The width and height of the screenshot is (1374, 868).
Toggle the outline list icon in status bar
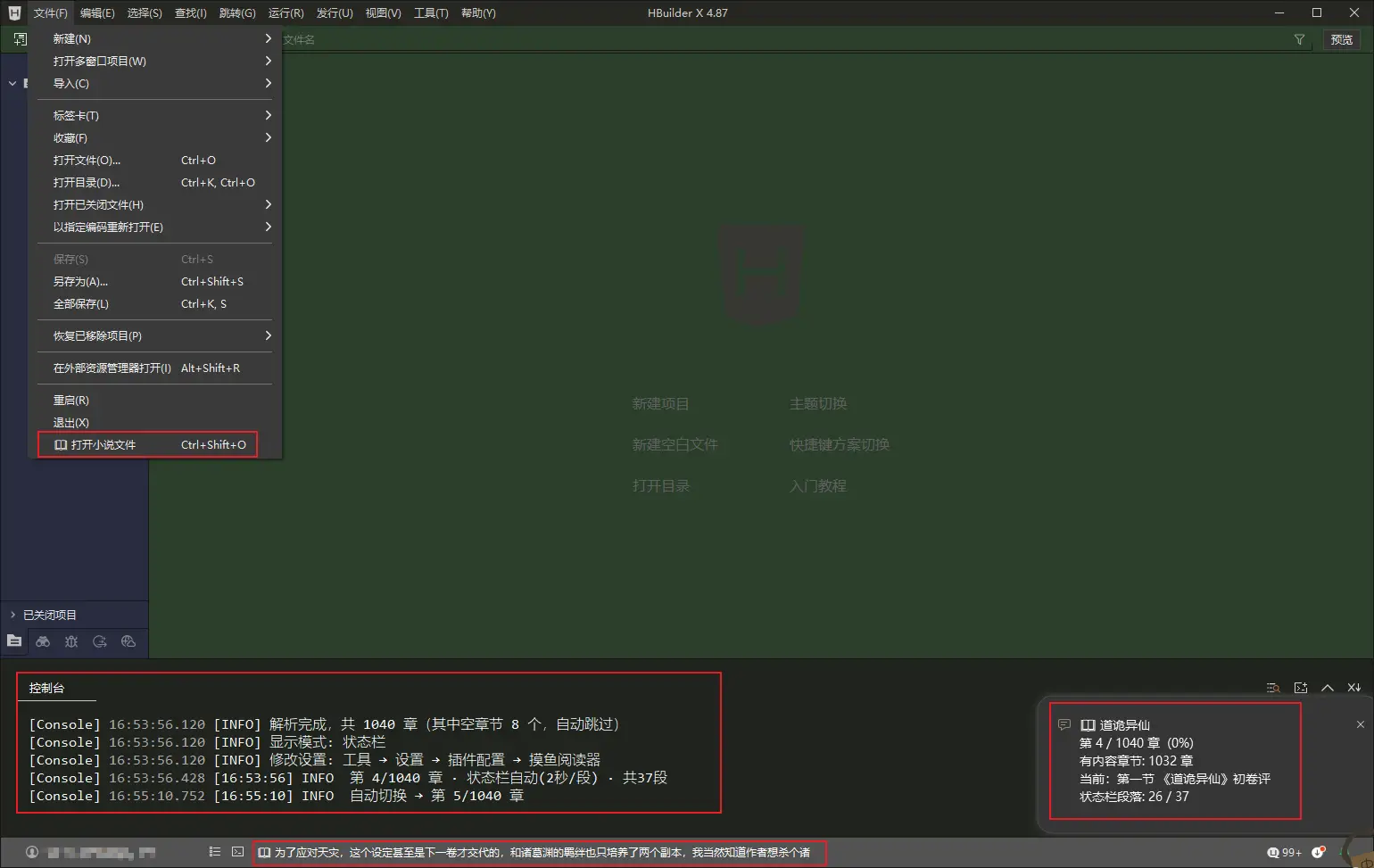coord(214,852)
